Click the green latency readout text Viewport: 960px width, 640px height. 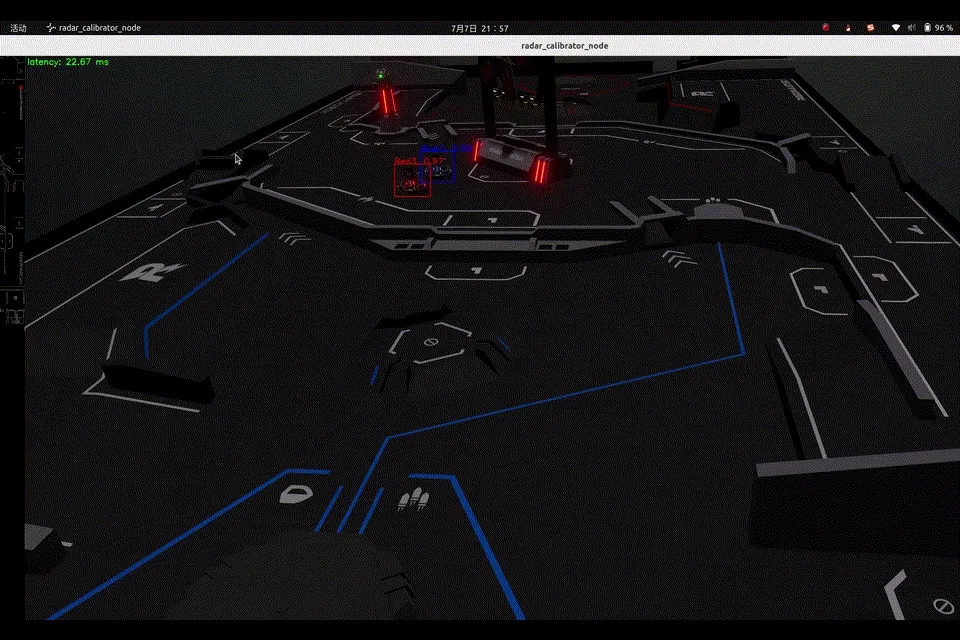(69, 62)
